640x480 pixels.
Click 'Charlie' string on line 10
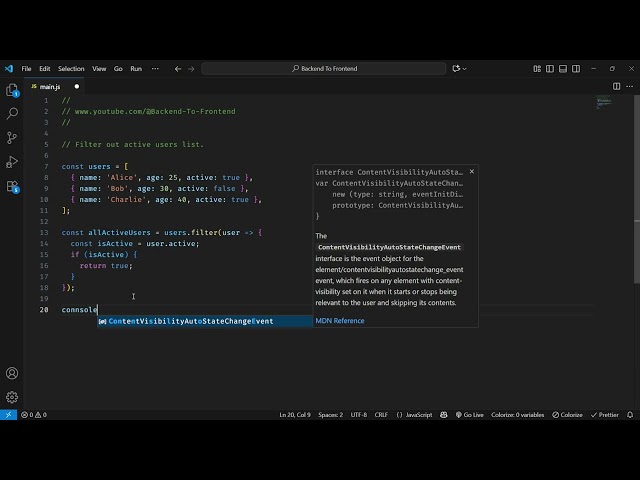coord(124,199)
